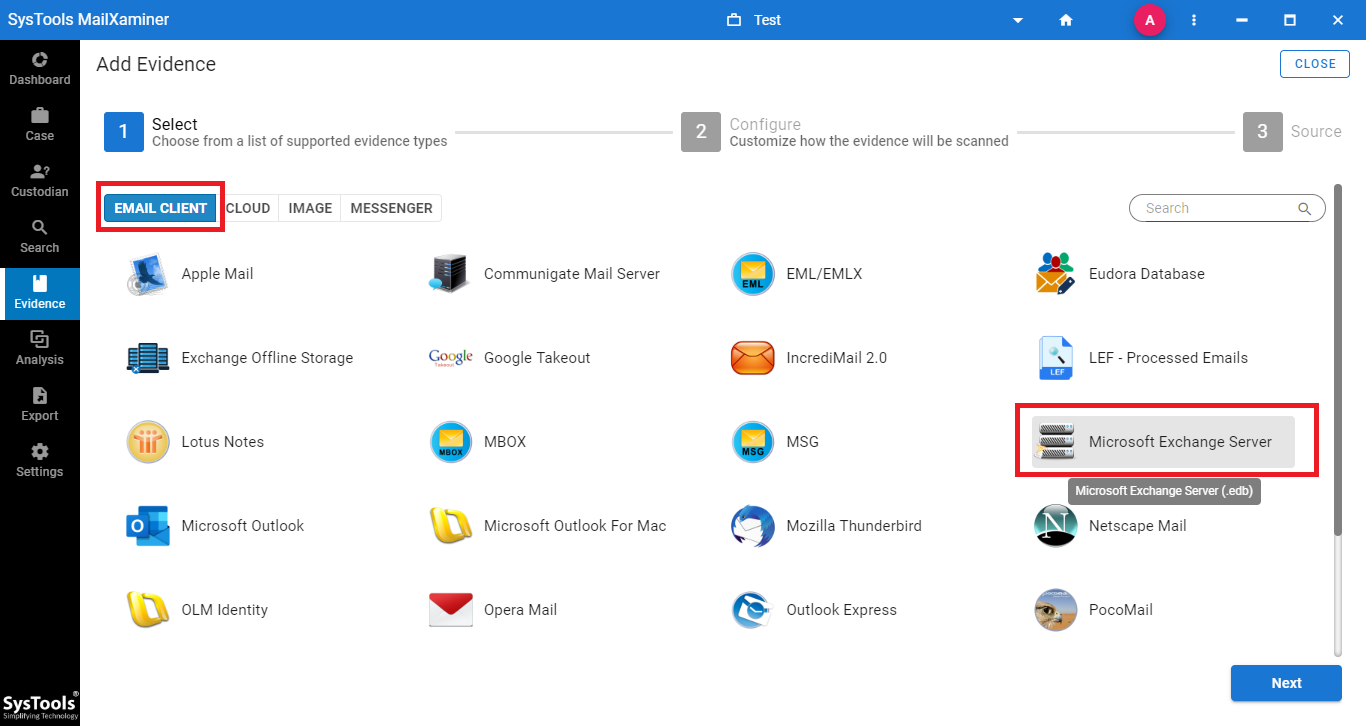Select the Communigate Mail Server icon
Screen dimensions: 1366x726
(451, 274)
